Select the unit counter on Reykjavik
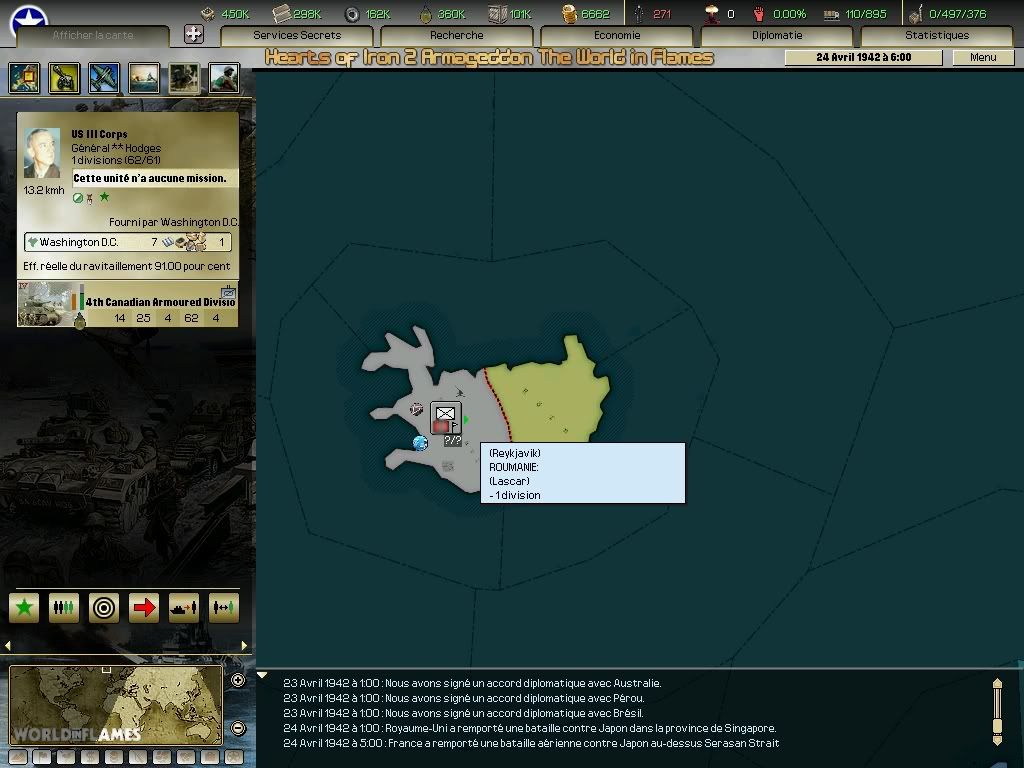Viewport: 1024px width, 768px height. 446,418
